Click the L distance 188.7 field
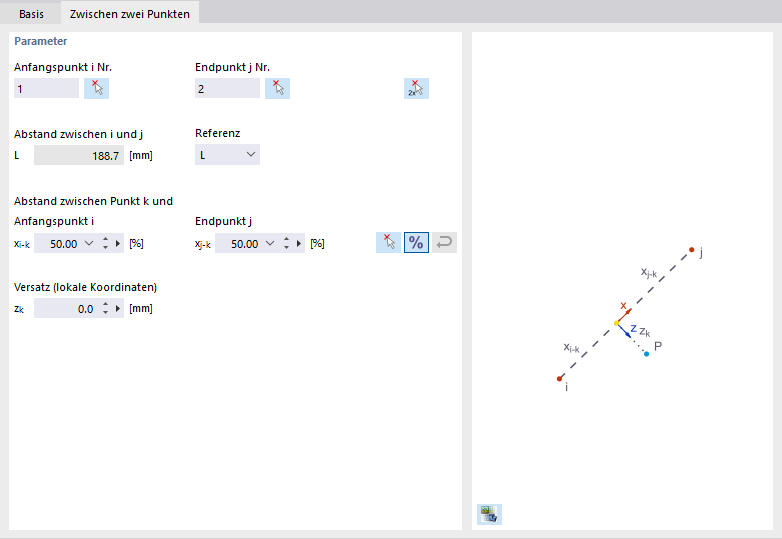Screen dimensions: 782x539 pos(79,155)
